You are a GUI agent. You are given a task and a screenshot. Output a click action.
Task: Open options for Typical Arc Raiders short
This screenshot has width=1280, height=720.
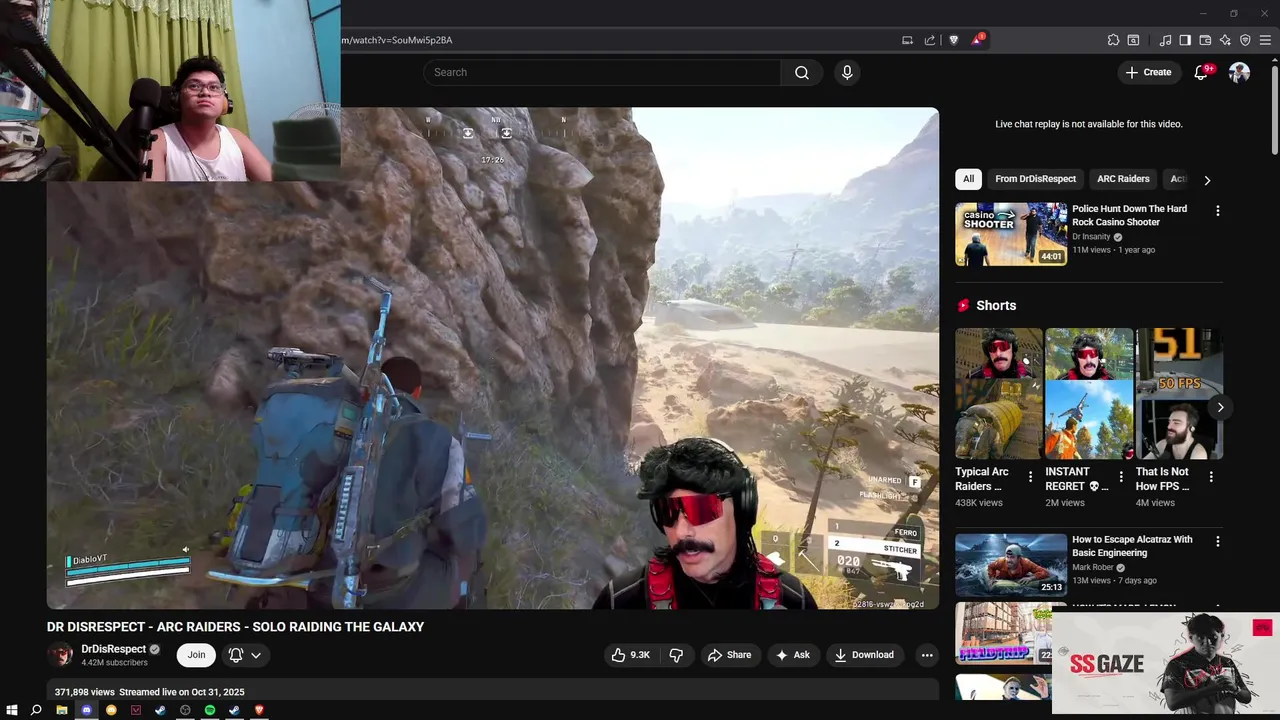1030,477
